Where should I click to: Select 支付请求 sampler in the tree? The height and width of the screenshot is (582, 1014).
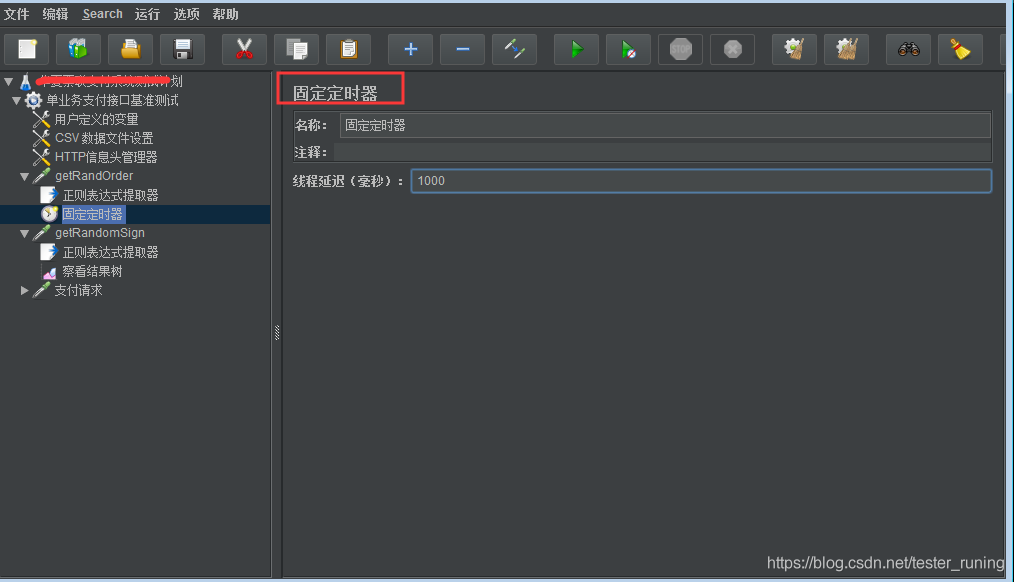78,290
